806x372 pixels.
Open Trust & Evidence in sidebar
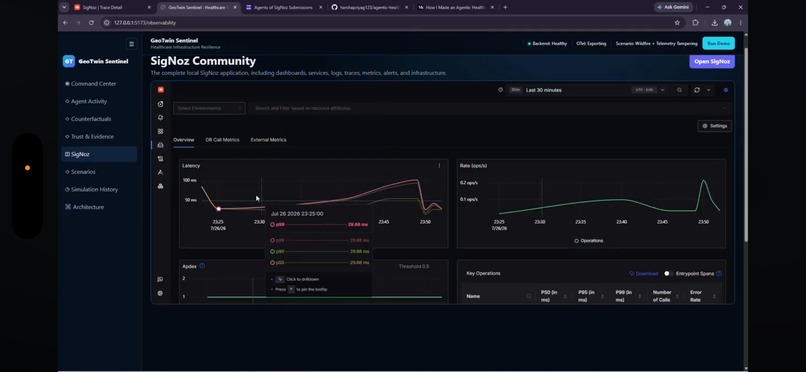[99, 137]
